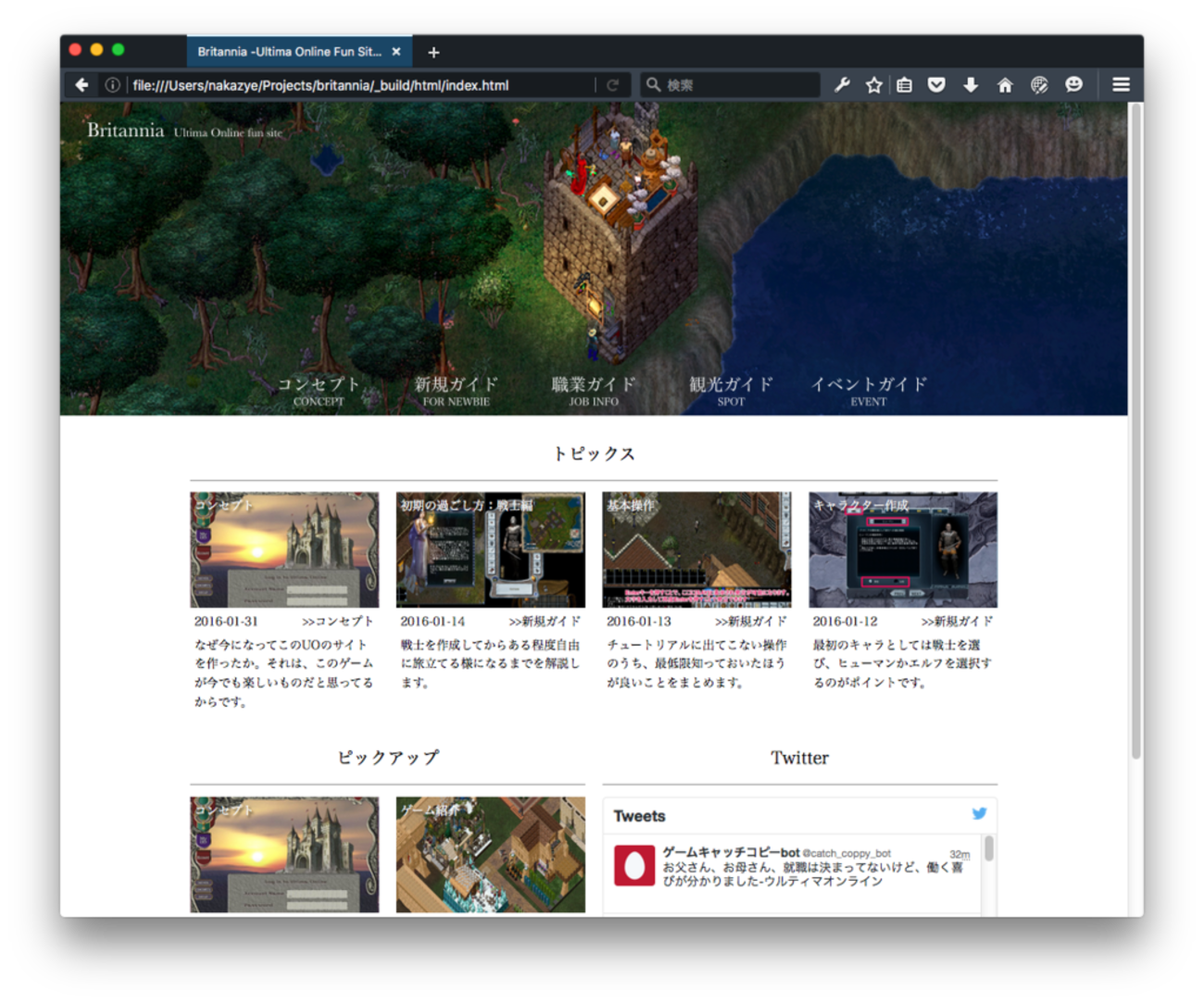
Task: Open the 新規ガイド FOR NEWBIE navigation item
Action: click(456, 390)
